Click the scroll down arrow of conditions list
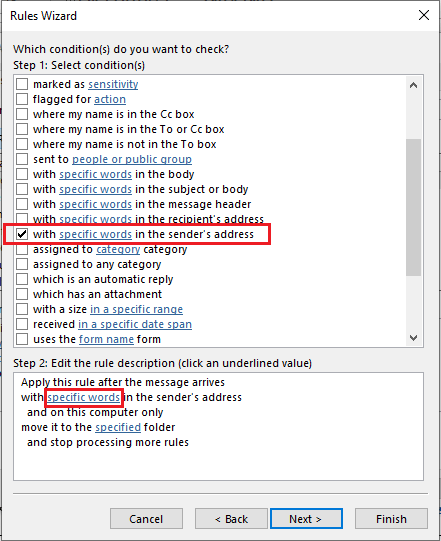Screen dimensions: 441x541 [x=413, y=338]
